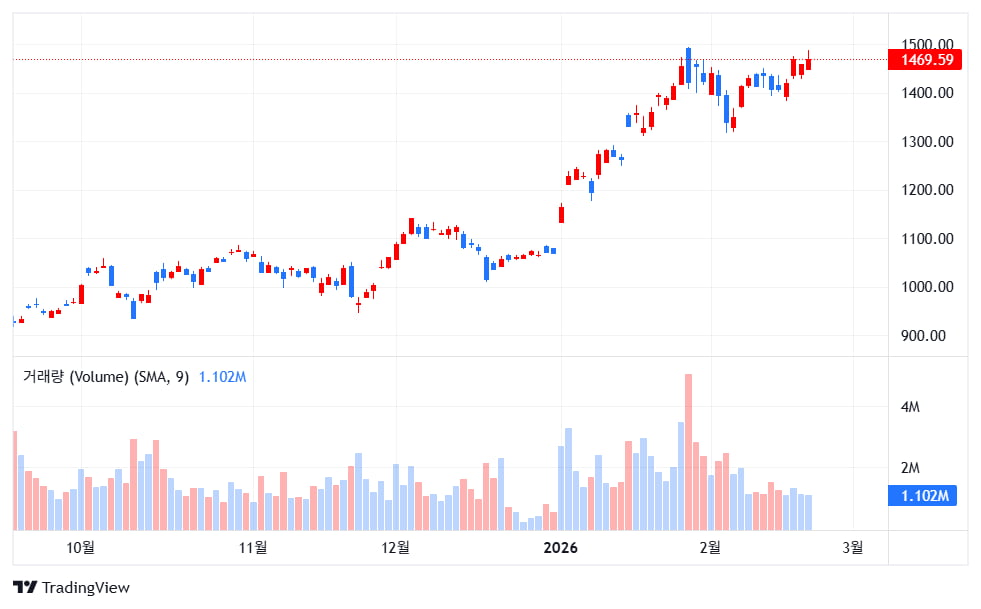Click the red 1469.59 current price tag
Image resolution: width=981 pixels, height=609 pixels.
click(x=925, y=60)
